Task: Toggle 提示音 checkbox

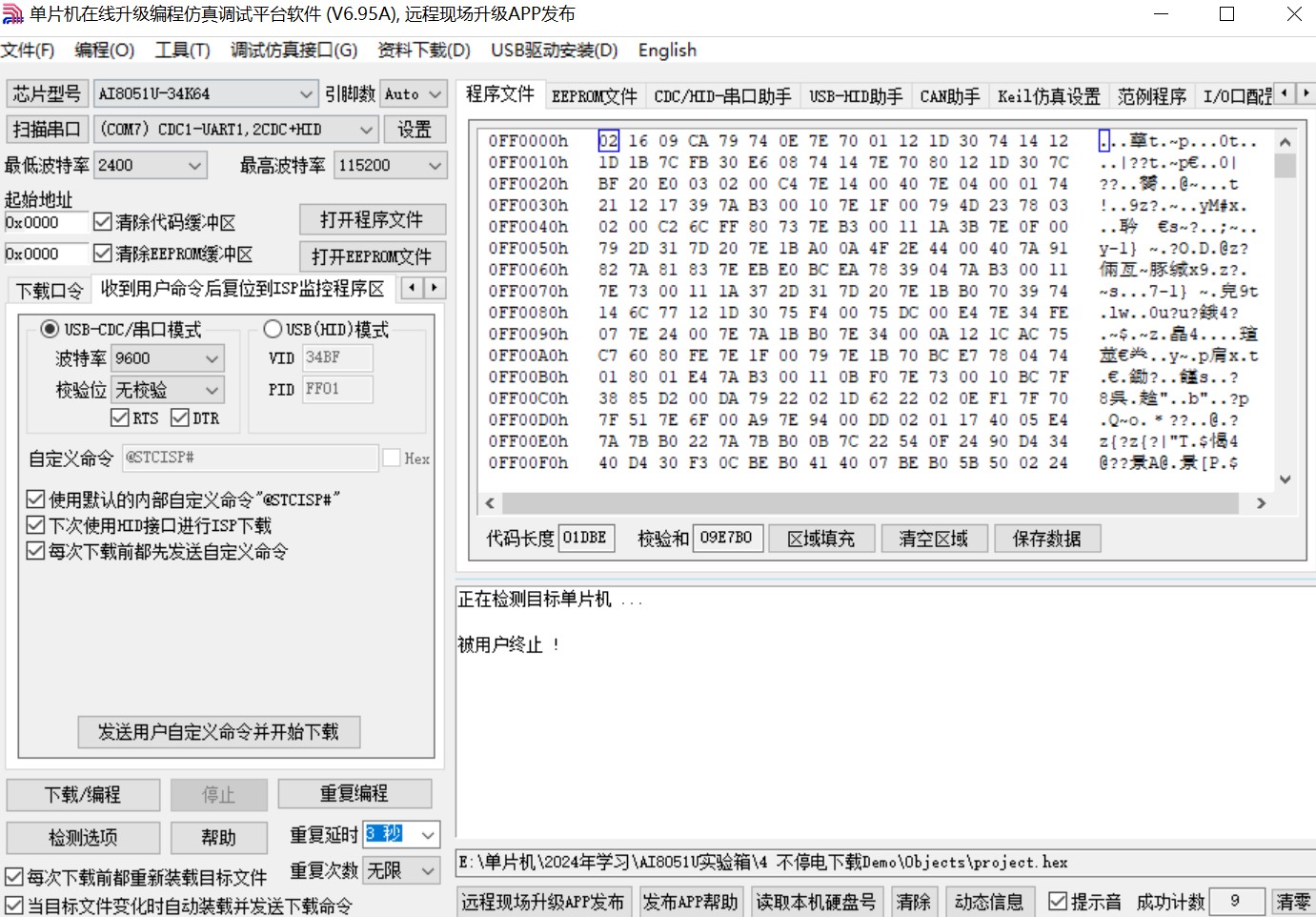Action: tap(1057, 901)
